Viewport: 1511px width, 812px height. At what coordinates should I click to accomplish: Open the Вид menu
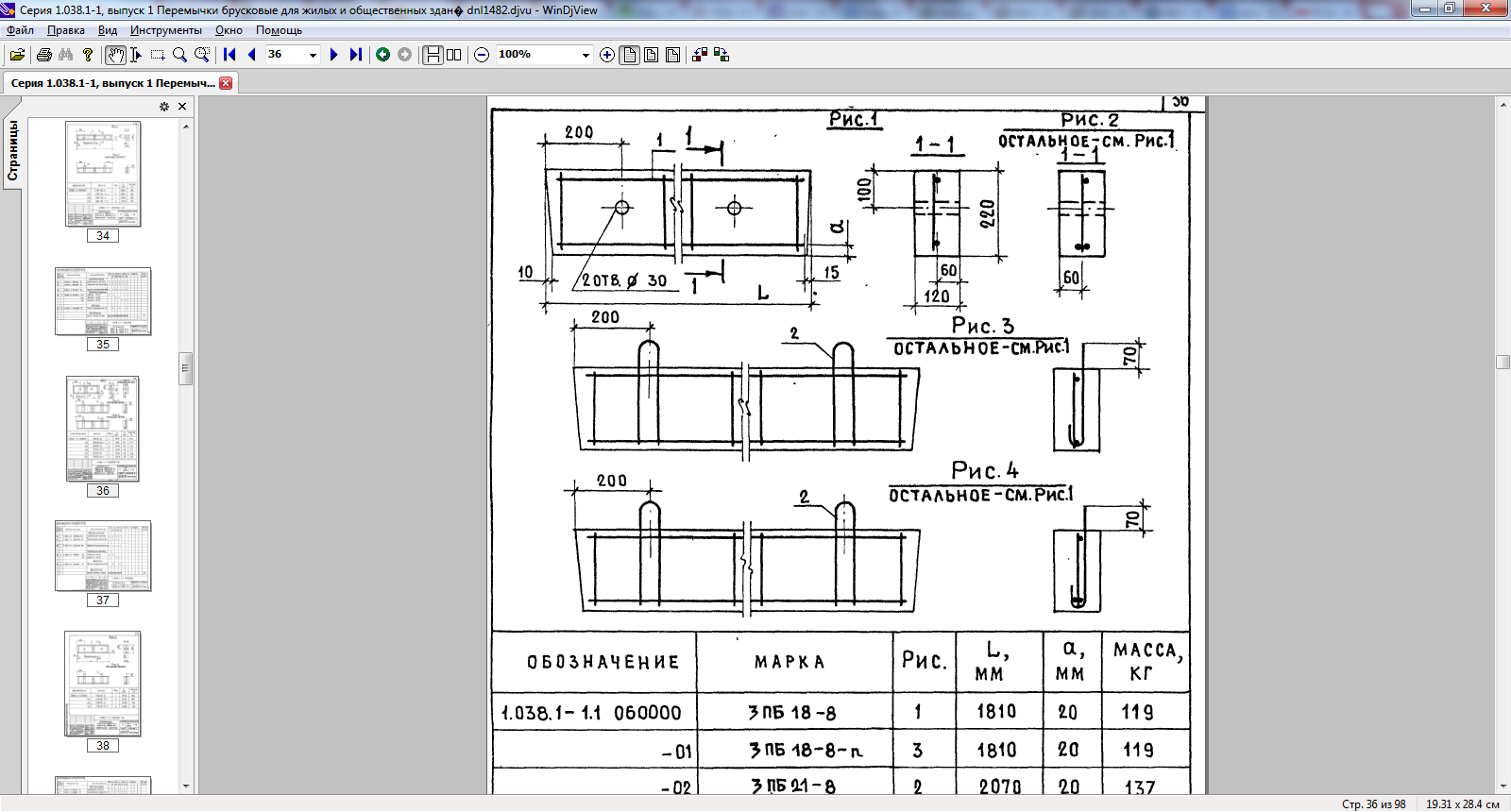pos(108,30)
